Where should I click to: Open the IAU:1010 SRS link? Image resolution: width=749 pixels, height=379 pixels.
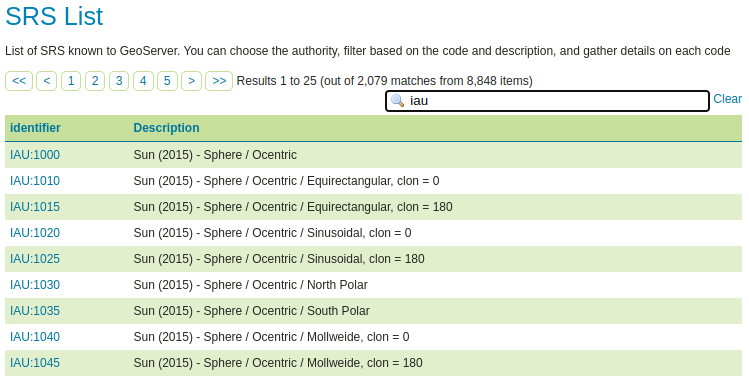tap(35, 181)
